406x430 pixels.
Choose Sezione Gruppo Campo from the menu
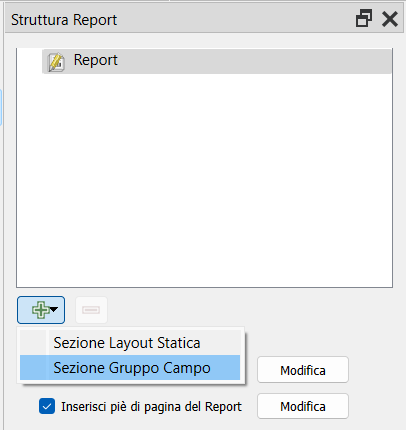pyautogui.click(x=130, y=368)
